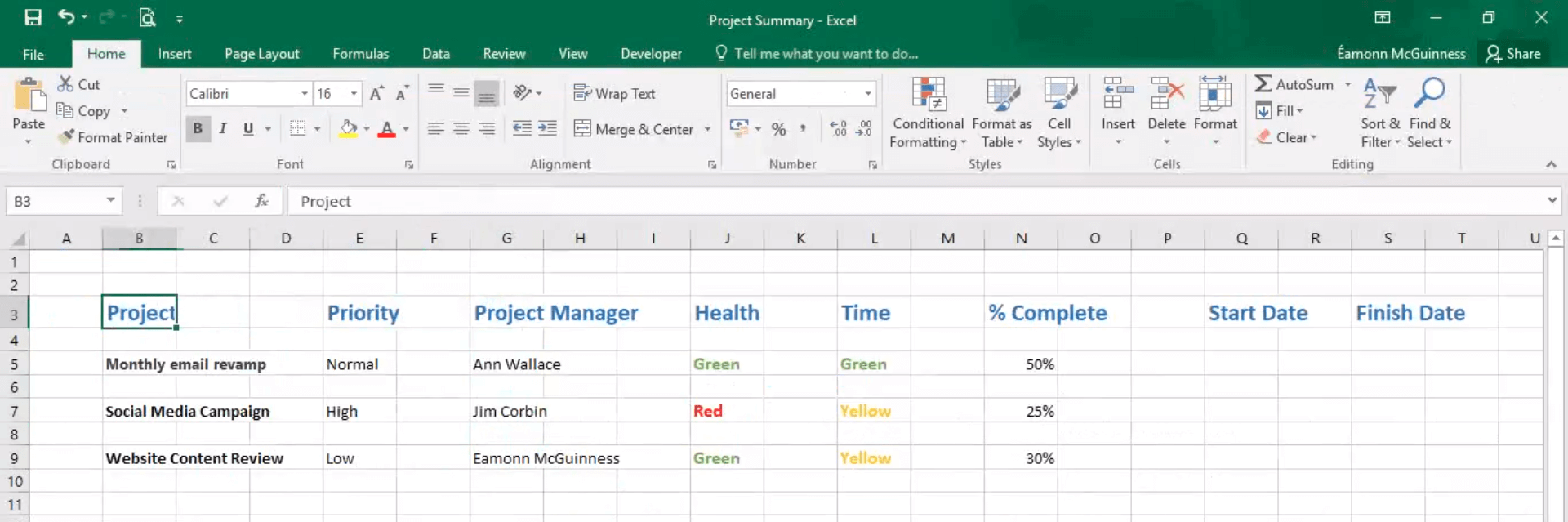Apply the red Font Color
1568x522 pixels.
(387, 128)
